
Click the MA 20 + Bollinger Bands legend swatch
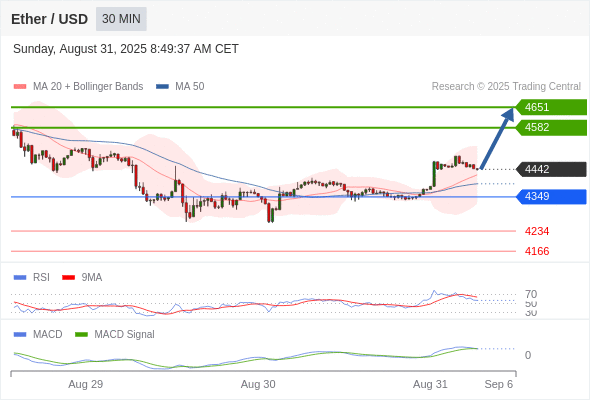(20, 87)
